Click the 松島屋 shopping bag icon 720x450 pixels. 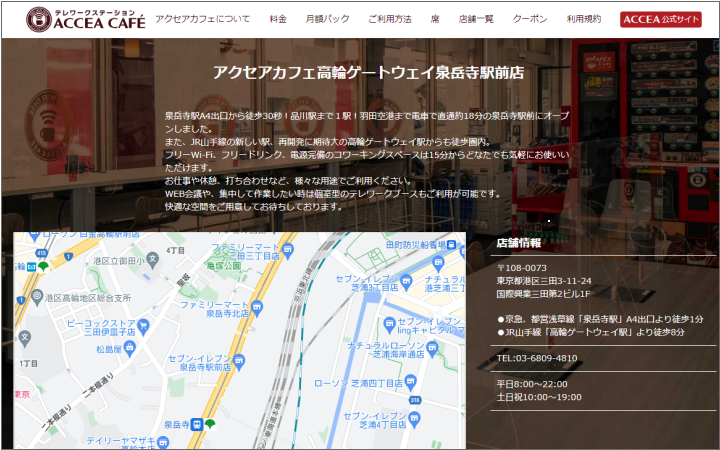tap(129, 348)
